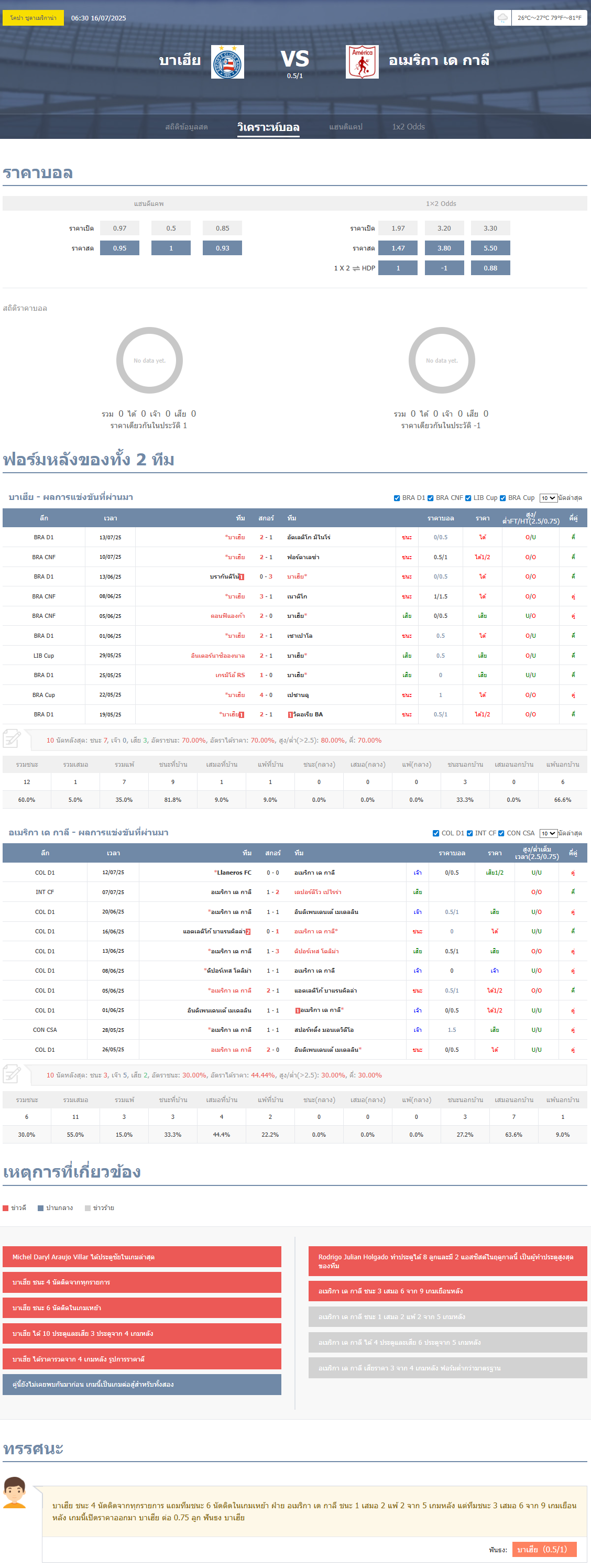Screen dimensions: 591x1568
Task: Click opening handicap odds 0.97
Action: click(x=119, y=228)
